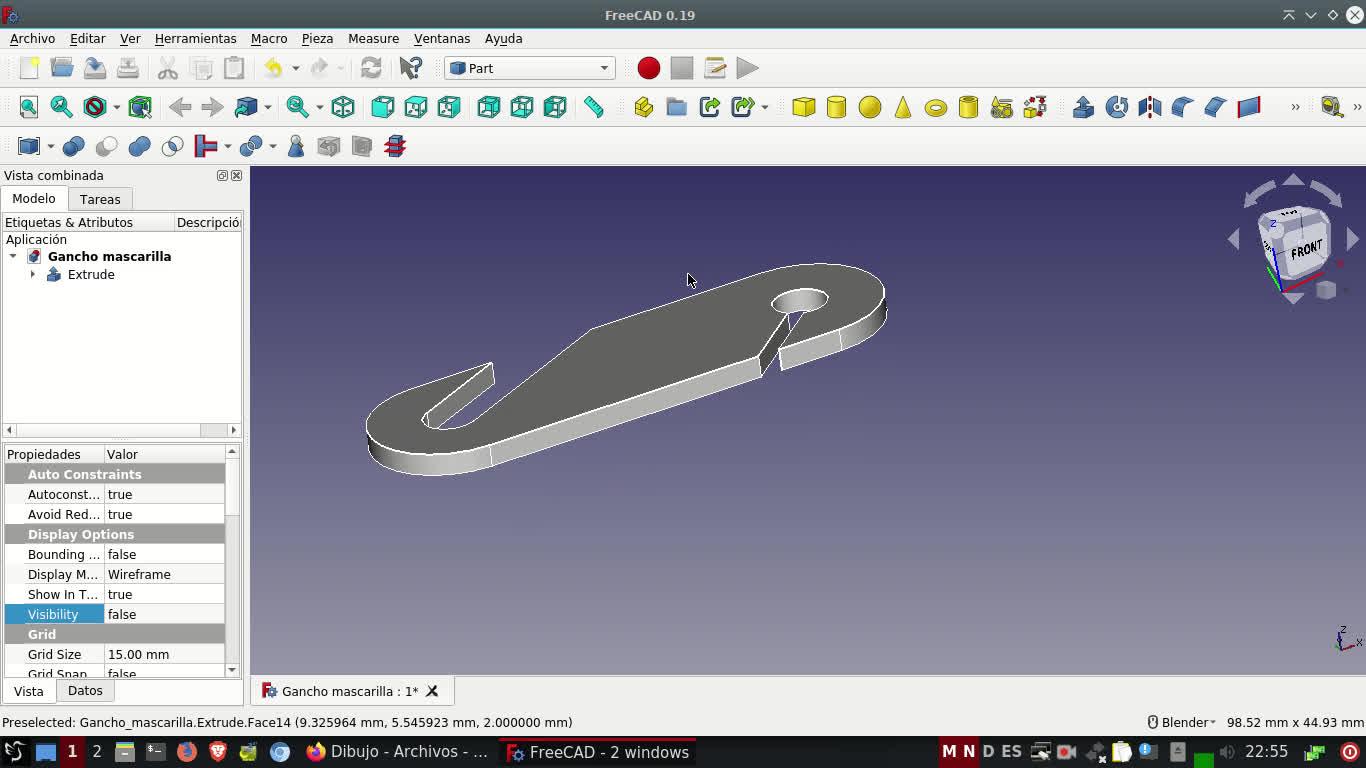1366x768 pixels.
Task: Create a torus primitive
Action: (x=935, y=108)
